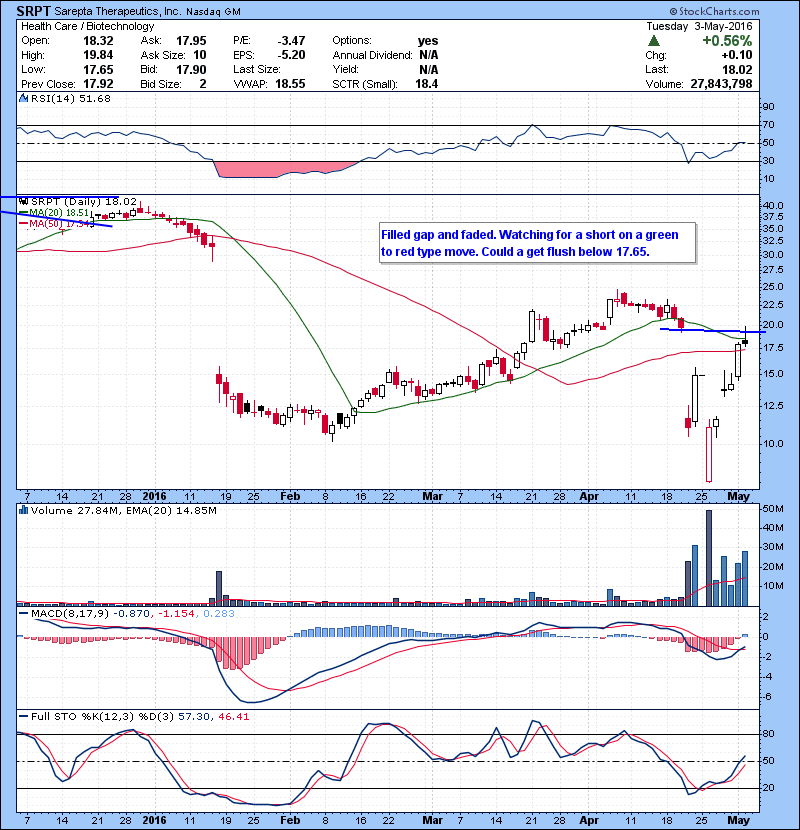Click the Yield label
This screenshot has width=800, height=830.
[345, 69]
